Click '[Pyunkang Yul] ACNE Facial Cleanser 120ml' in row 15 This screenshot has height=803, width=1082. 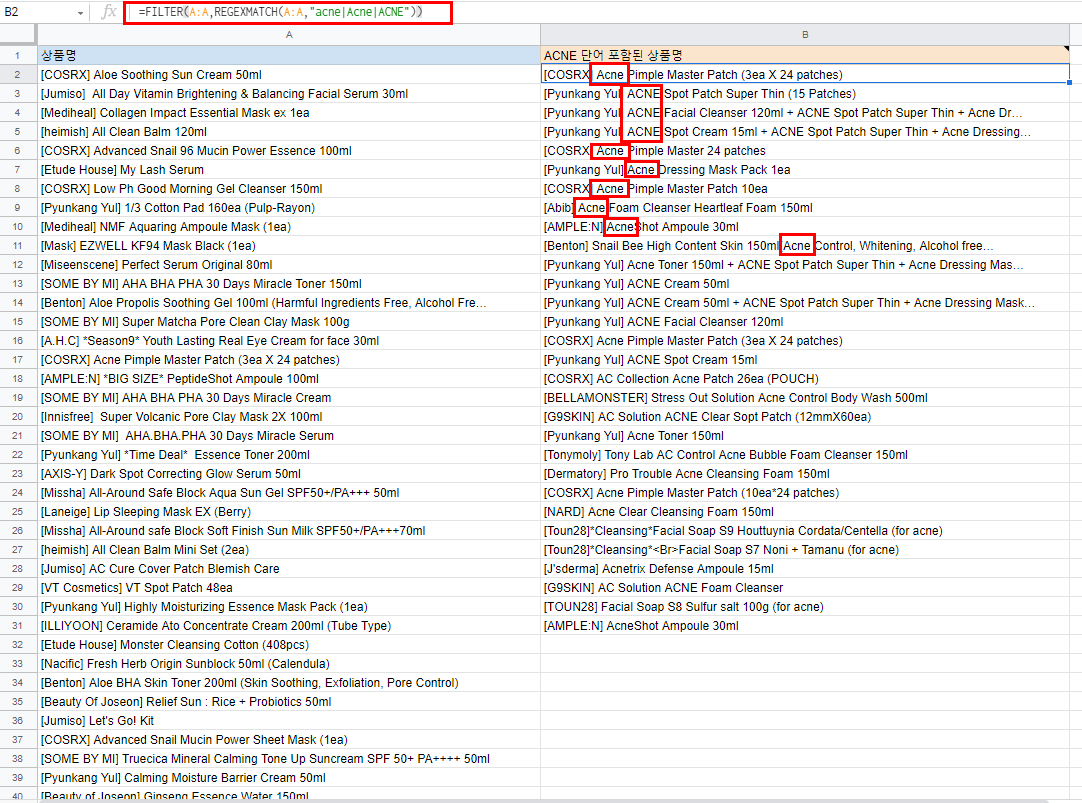pyautogui.click(x=805, y=321)
